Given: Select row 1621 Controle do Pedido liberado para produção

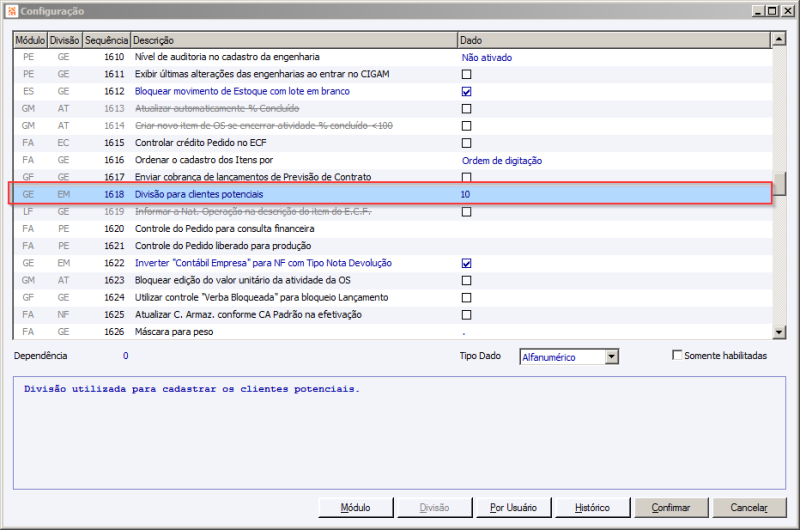Looking at the screenshot, I should (x=392, y=246).
